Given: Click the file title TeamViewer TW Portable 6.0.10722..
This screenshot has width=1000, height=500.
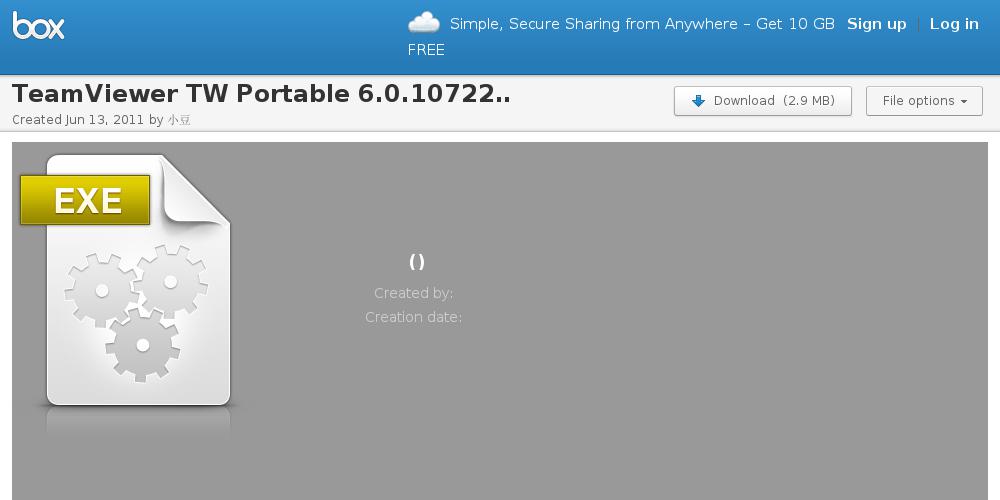Looking at the screenshot, I should pos(261,94).
